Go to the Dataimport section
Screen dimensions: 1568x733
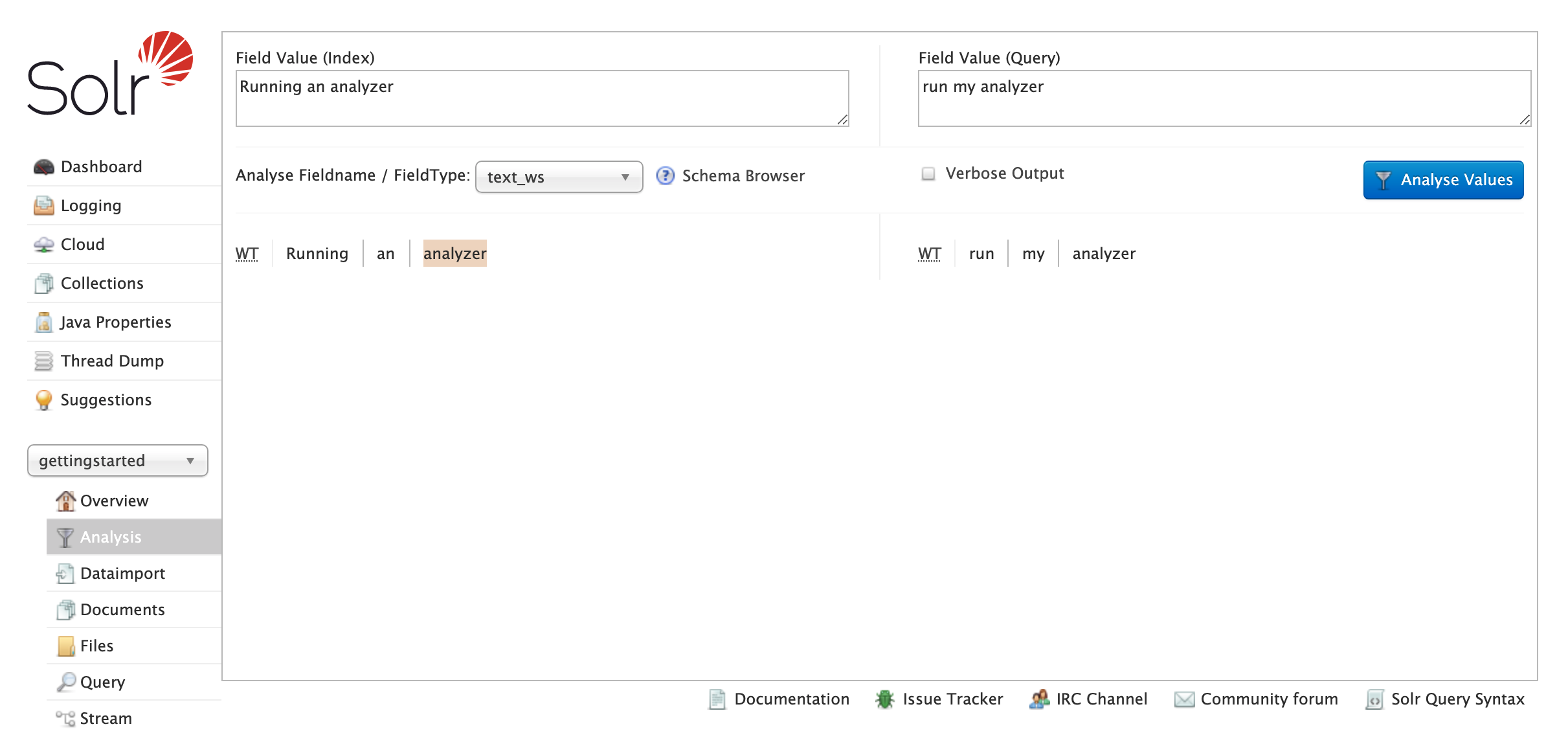tap(122, 574)
